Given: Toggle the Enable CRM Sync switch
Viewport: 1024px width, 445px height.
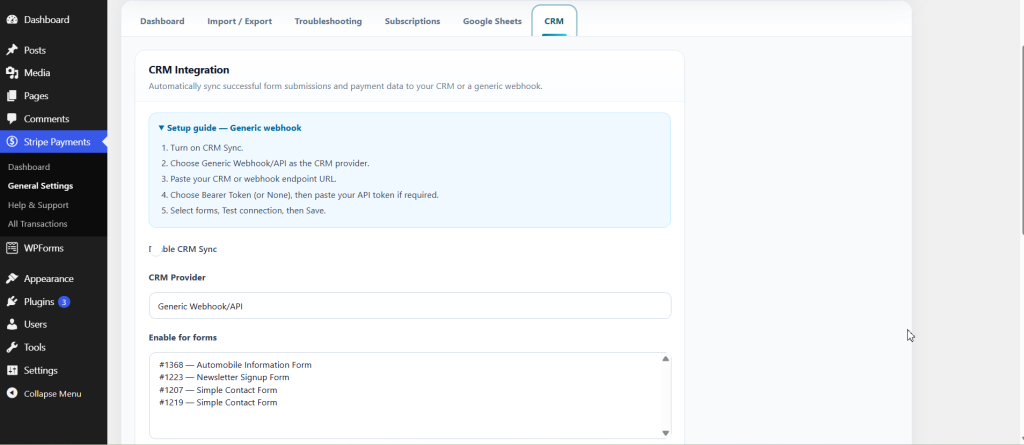Looking at the screenshot, I should pos(156,250).
